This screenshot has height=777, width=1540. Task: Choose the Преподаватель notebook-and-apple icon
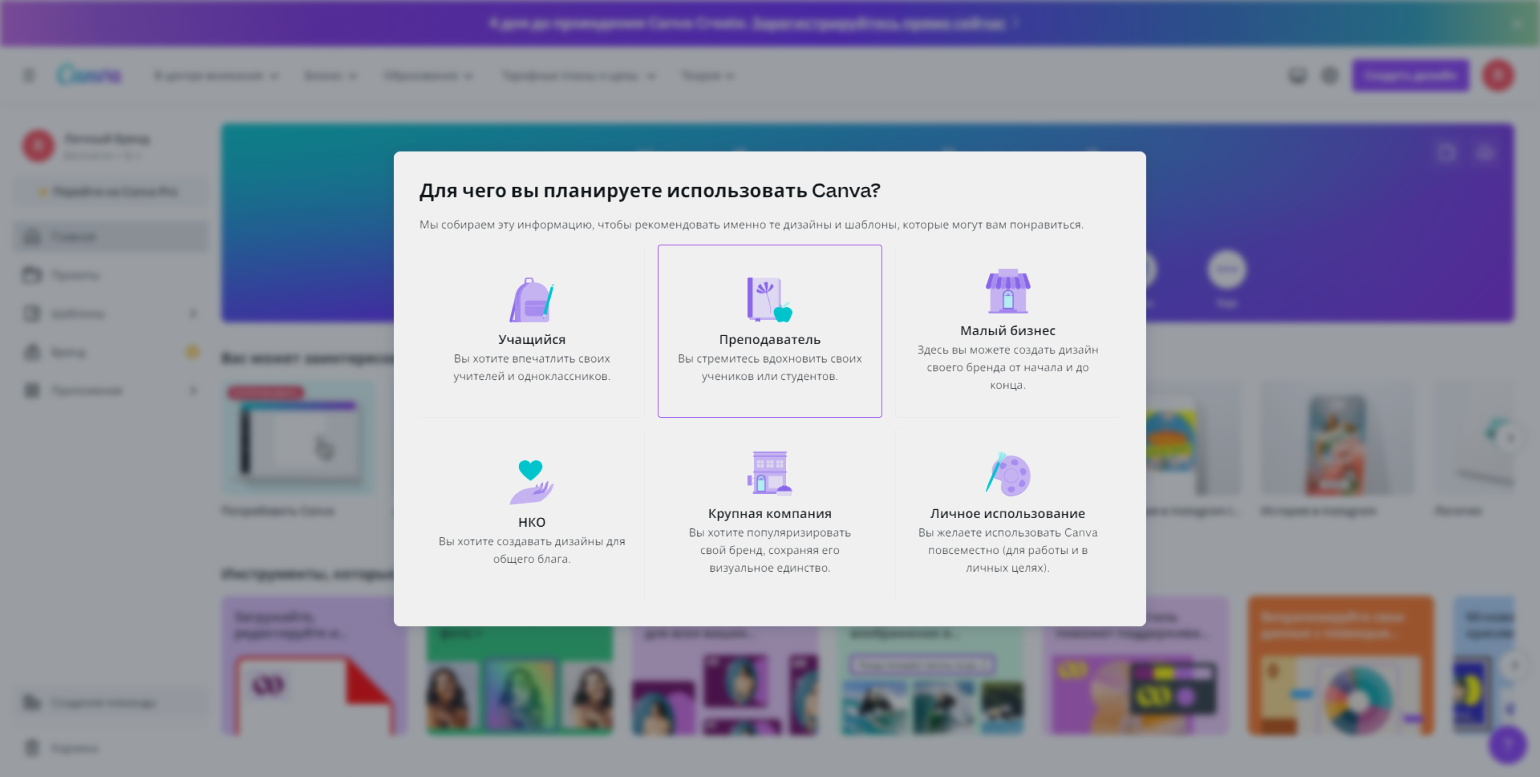770,300
